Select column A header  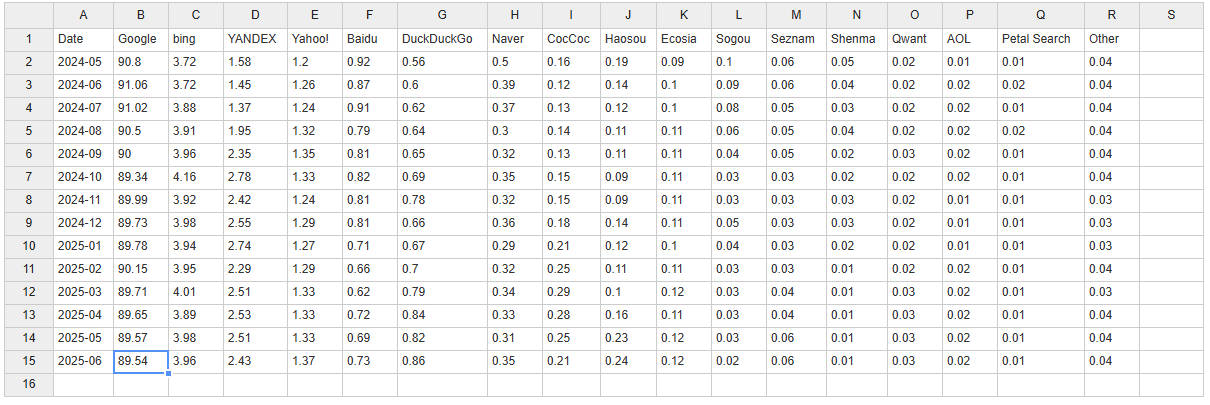(83, 15)
